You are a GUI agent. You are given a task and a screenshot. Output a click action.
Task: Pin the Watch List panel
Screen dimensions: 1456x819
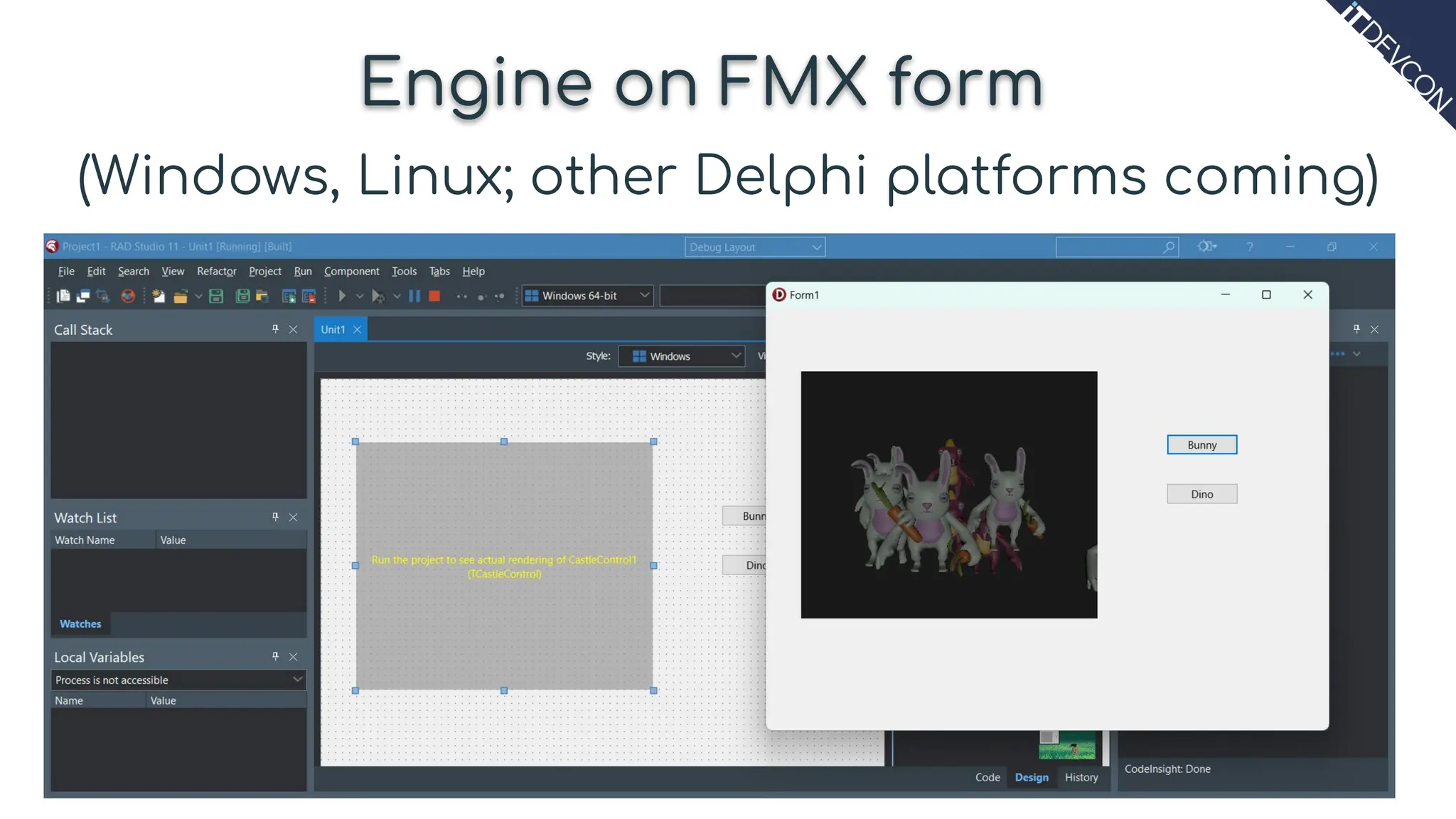coord(275,517)
